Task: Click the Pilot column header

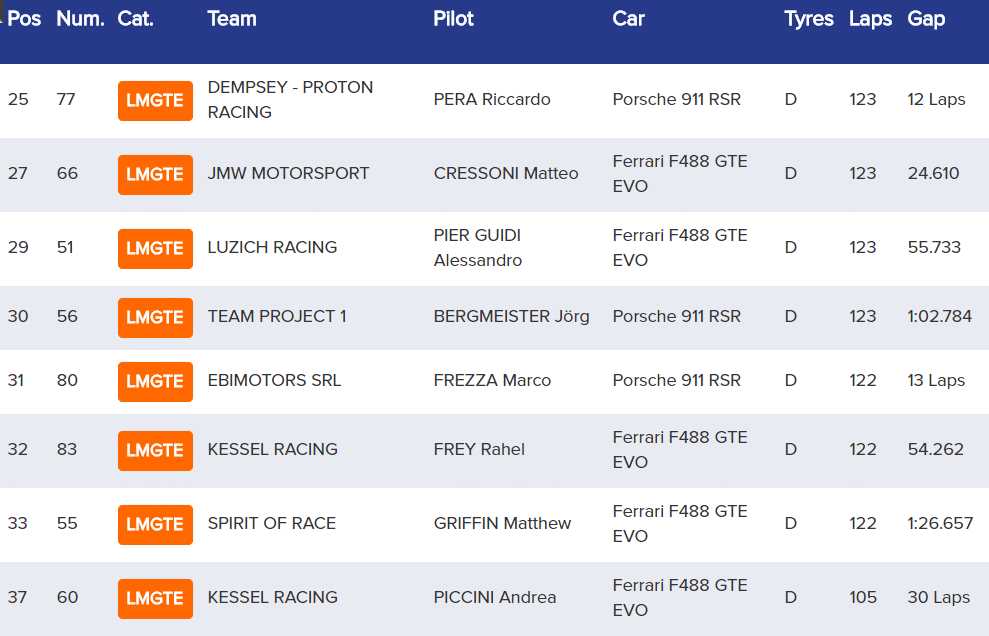Action: [453, 19]
